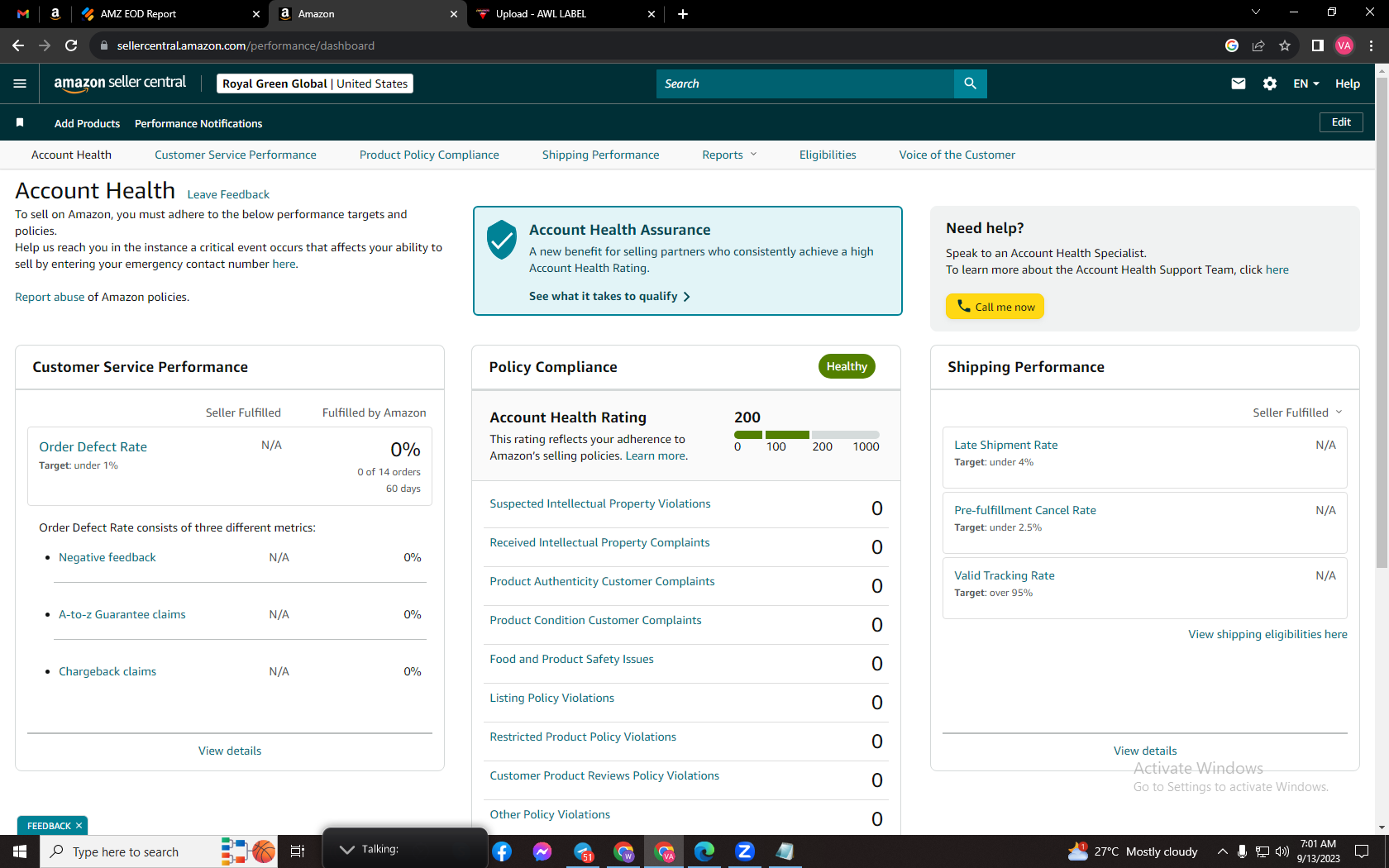View details under Customer Service Performance

pyautogui.click(x=230, y=751)
